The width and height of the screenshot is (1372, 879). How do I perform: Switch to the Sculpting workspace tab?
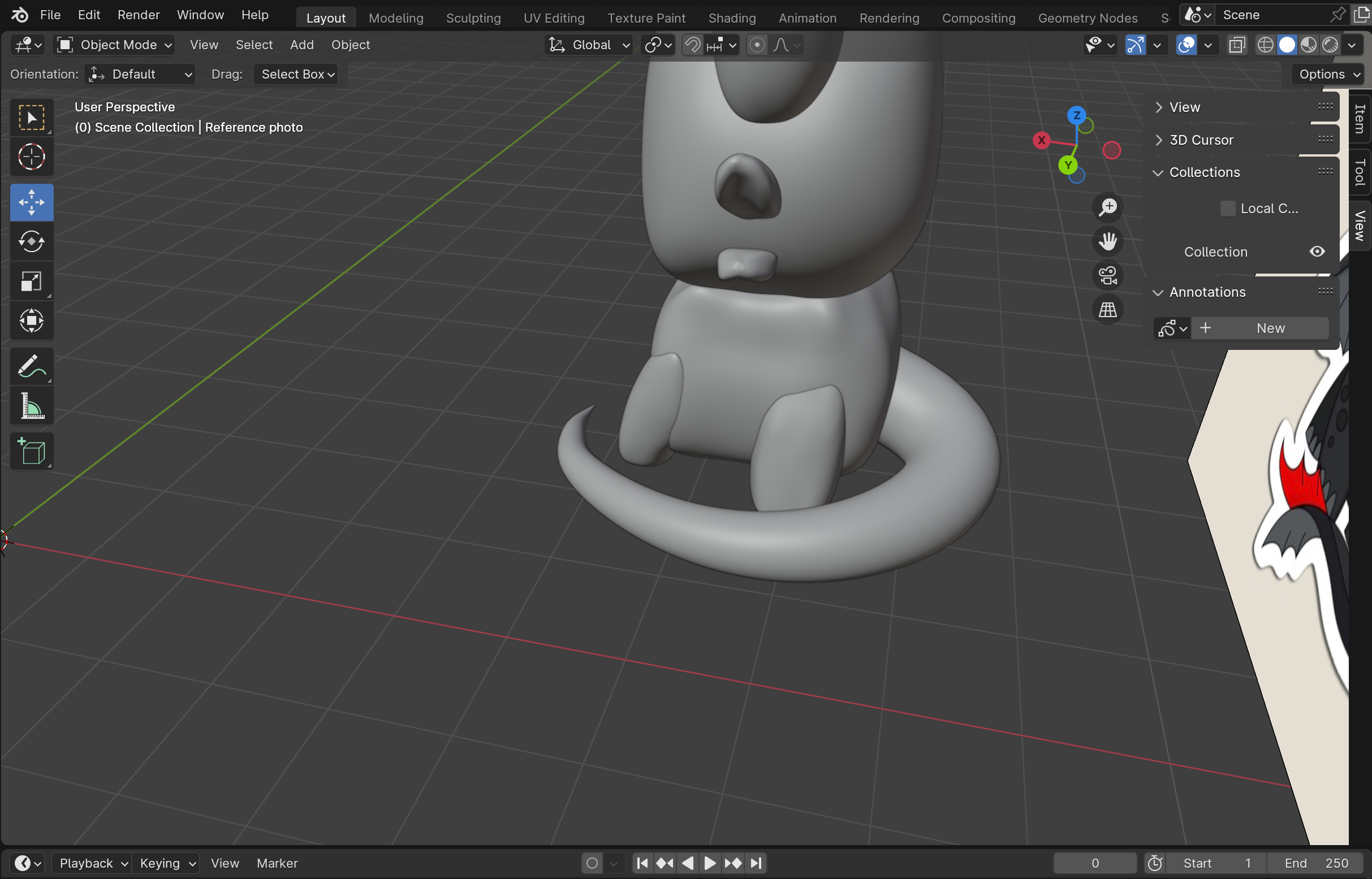pyautogui.click(x=473, y=18)
